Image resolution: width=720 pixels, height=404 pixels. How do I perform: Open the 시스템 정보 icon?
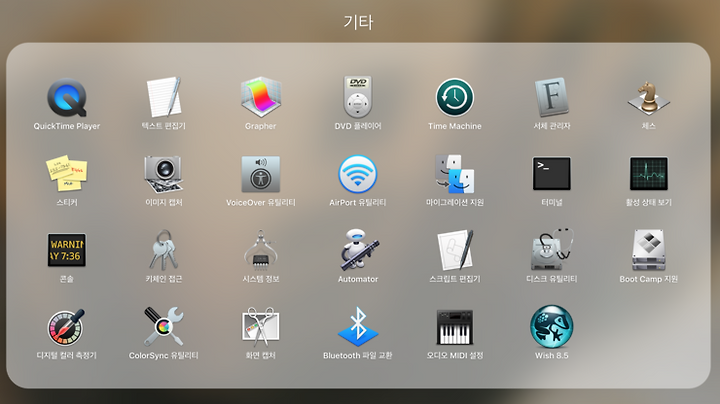pos(261,250)
